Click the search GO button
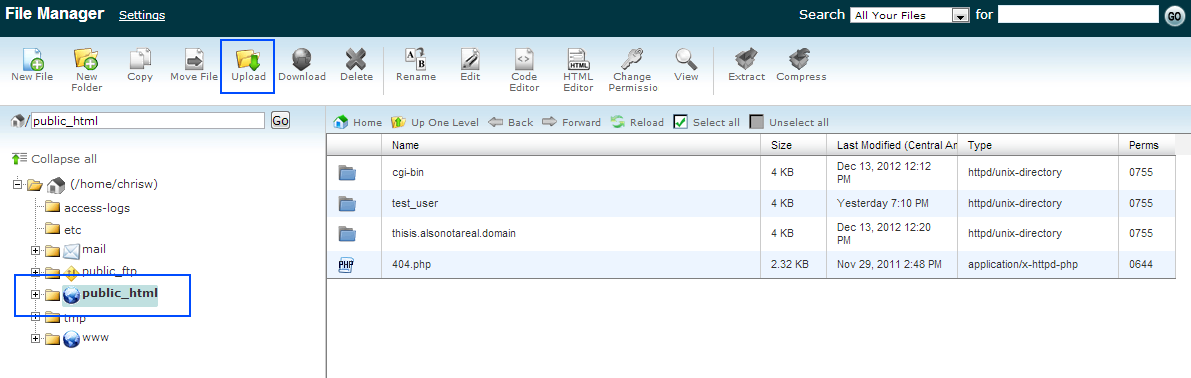 pyautogui.click(x=1174, y=16)
